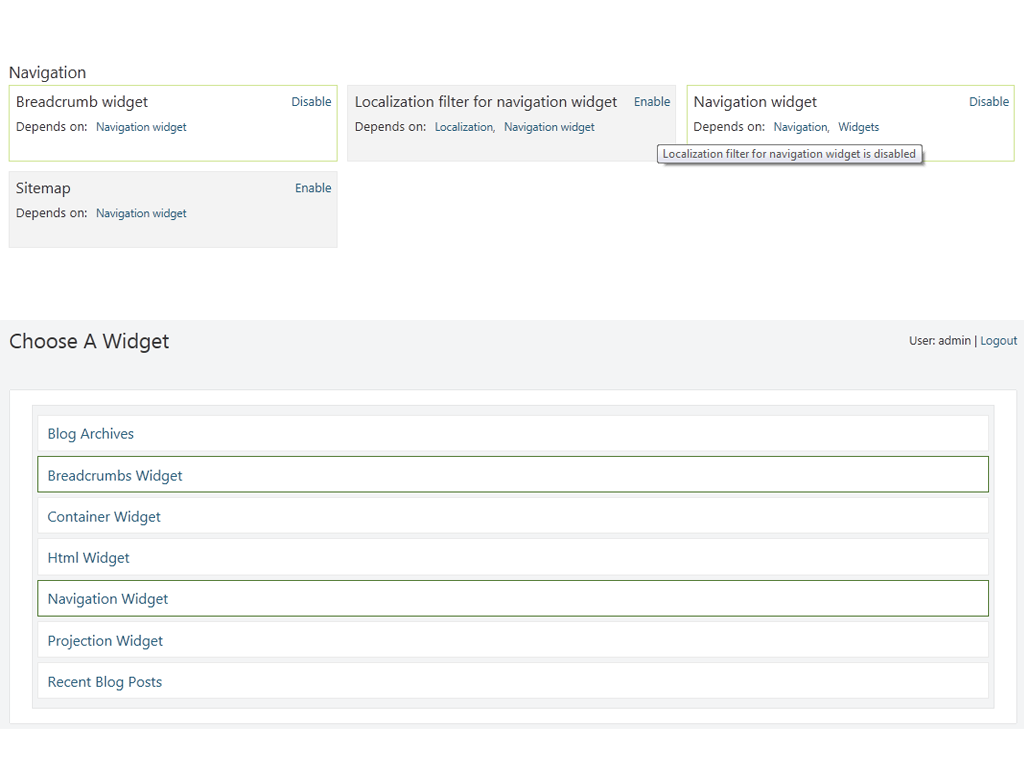Open Navigation widget dependency under Sitemap
The image size is (1024, 768).
(x=141, y=213)
